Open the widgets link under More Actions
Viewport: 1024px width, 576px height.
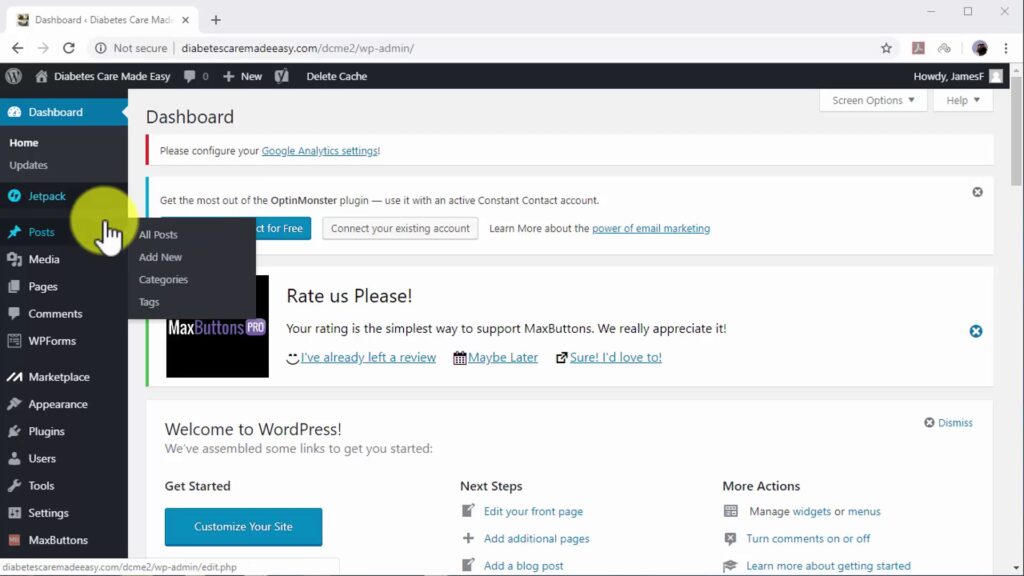tap(811, 511)
